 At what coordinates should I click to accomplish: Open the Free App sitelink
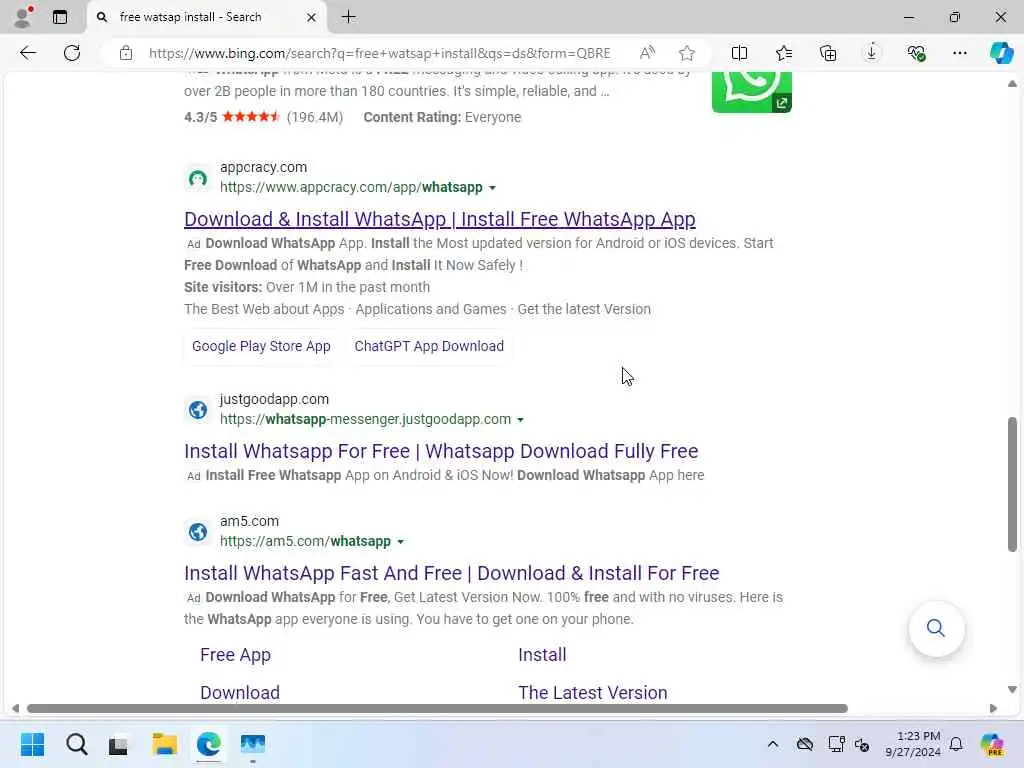pos(235,655)
